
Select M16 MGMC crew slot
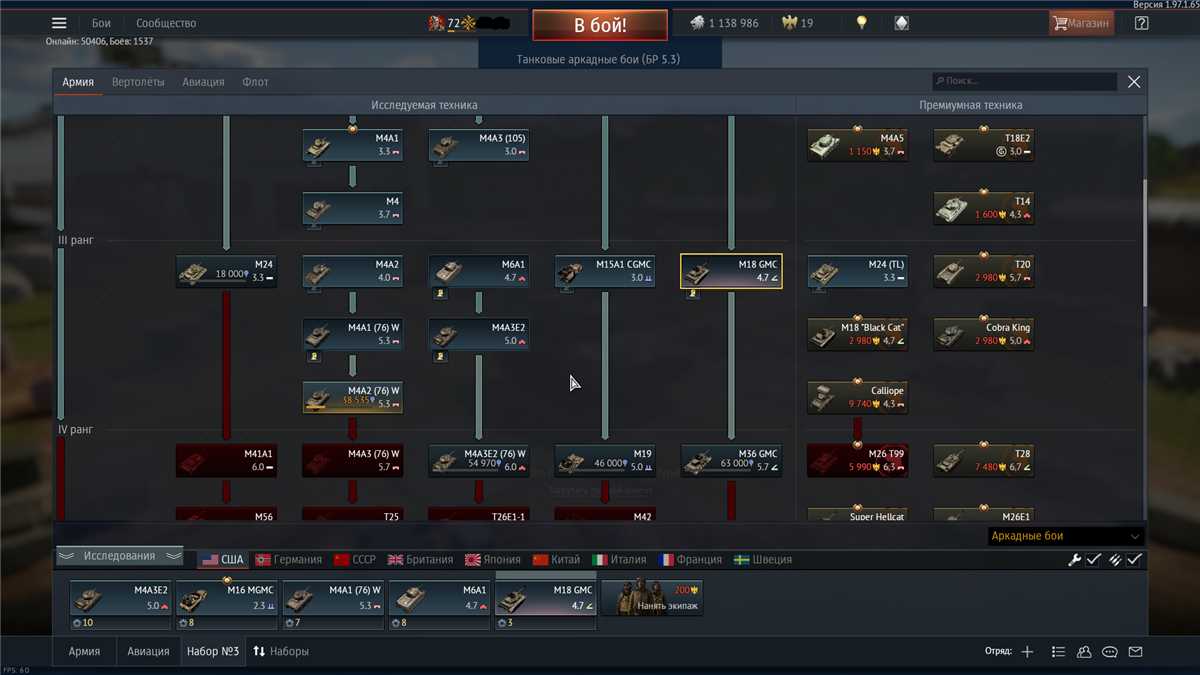227,605
